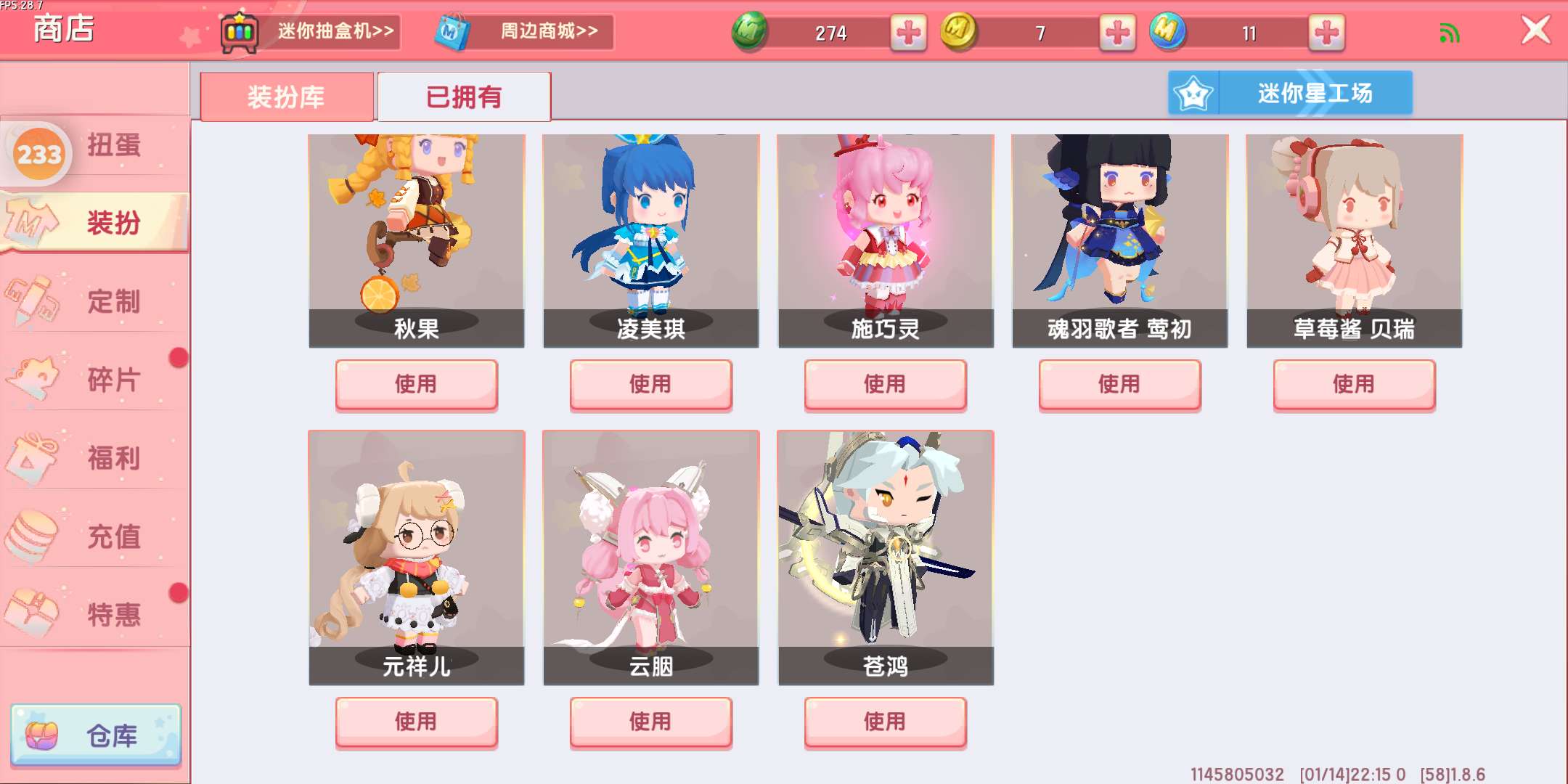This screenshot has height=784, width=1568.
Task: Open the 福利 gift welfare section
Action: click(94, 457)
